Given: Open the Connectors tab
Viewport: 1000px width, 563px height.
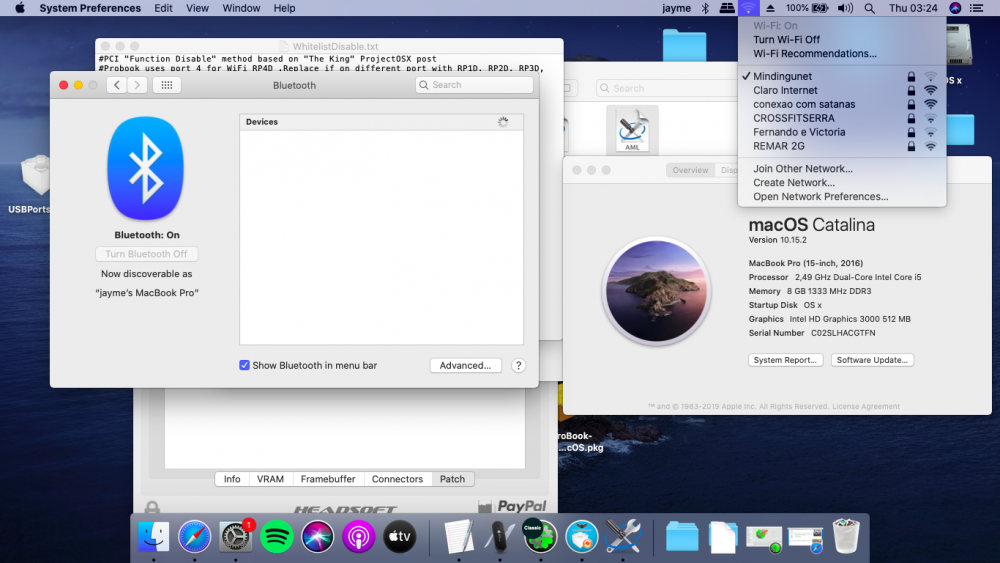Looking at the screenshot, I should click(397, 479).
